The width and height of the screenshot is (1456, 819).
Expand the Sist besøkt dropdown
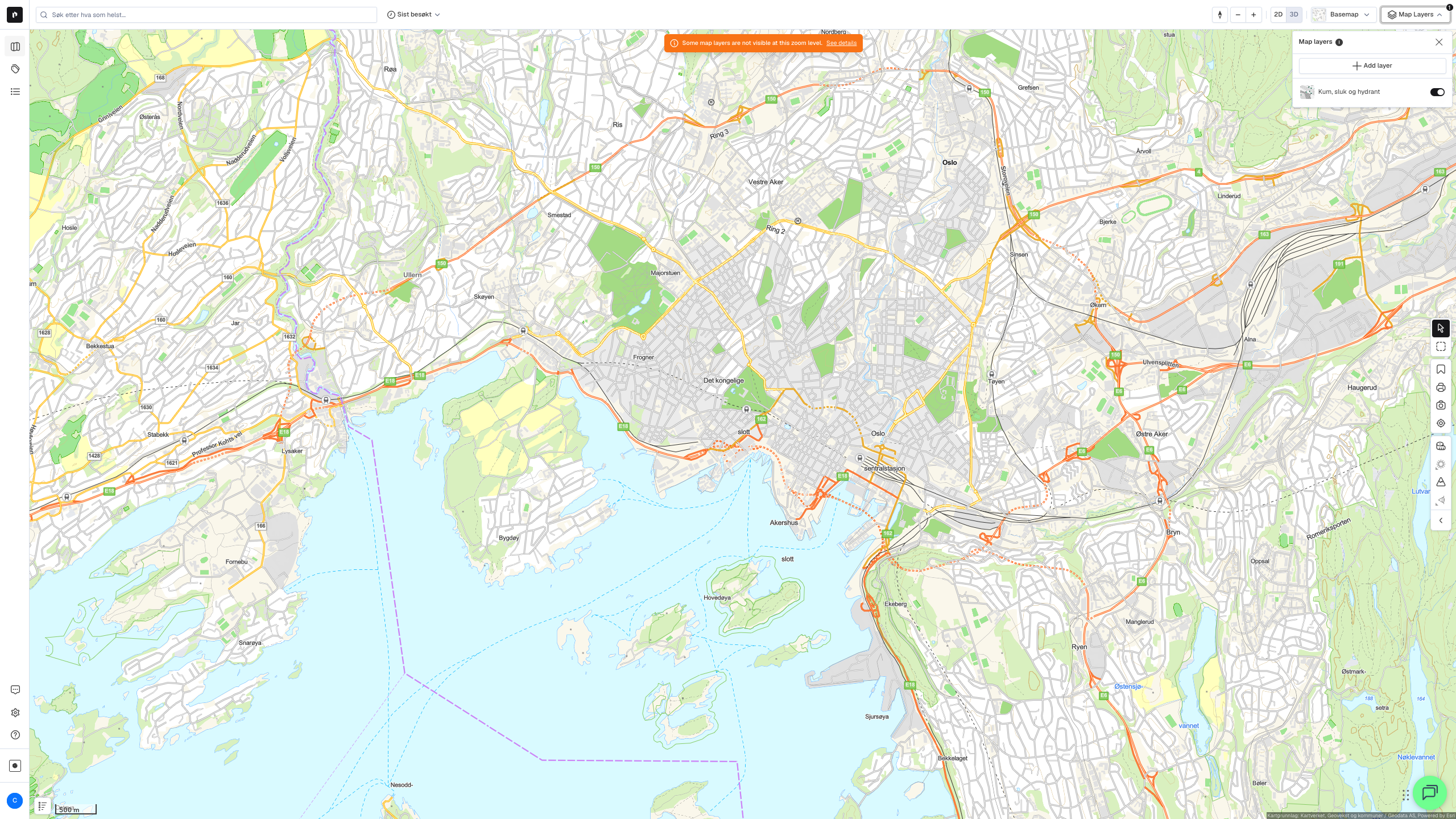pos(413,15)
